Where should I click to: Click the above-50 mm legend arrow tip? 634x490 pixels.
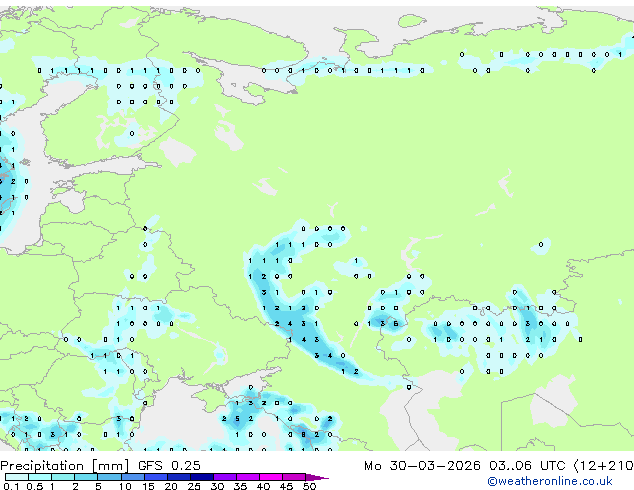[x=317, y=477]
